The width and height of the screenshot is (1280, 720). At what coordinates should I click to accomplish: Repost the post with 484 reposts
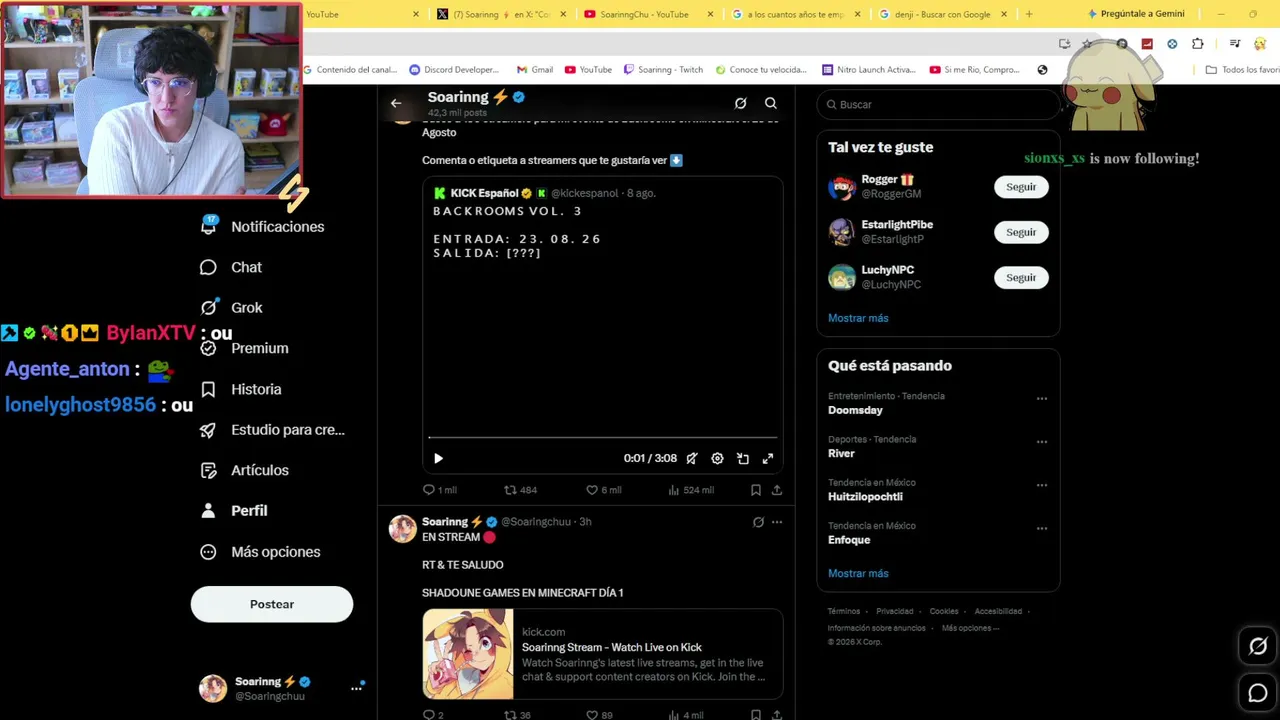(521, 490)
